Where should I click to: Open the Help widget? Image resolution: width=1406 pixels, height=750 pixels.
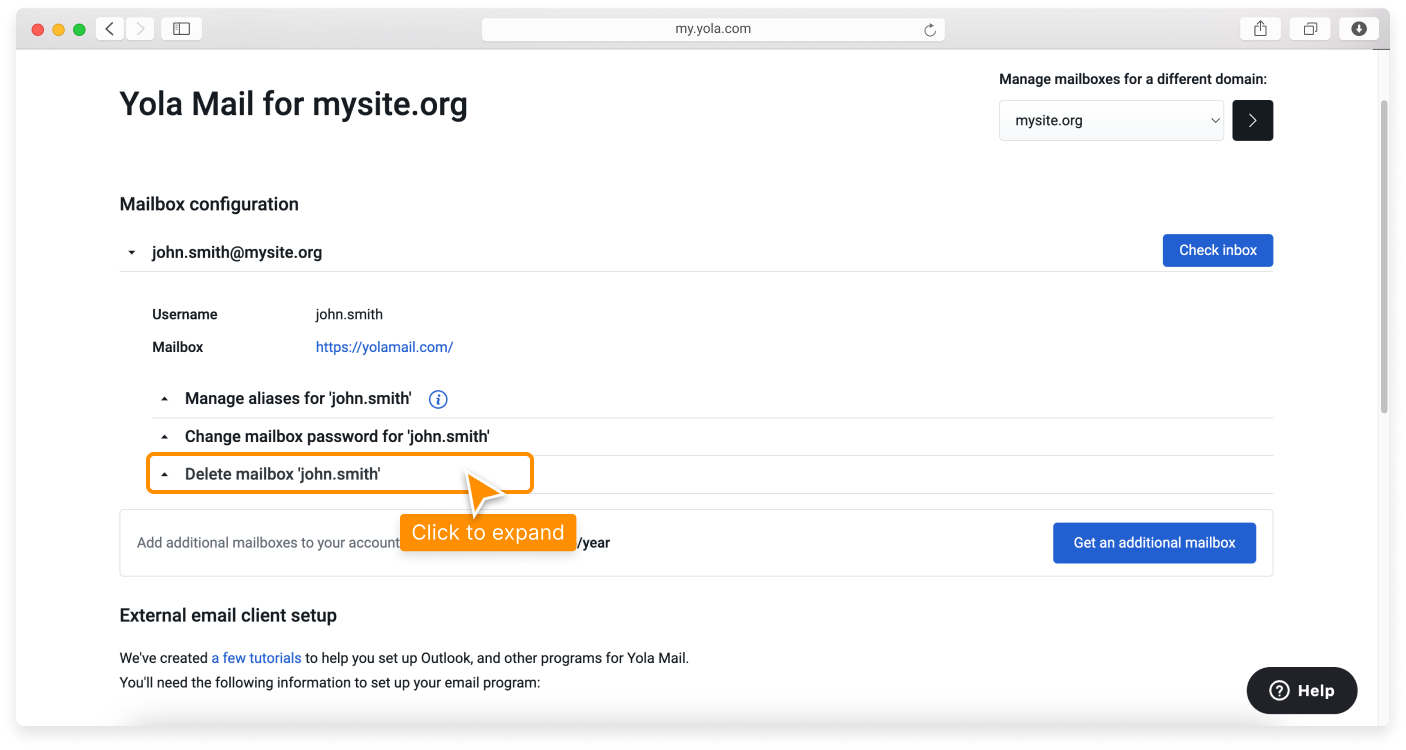(x=1301, y=690)
